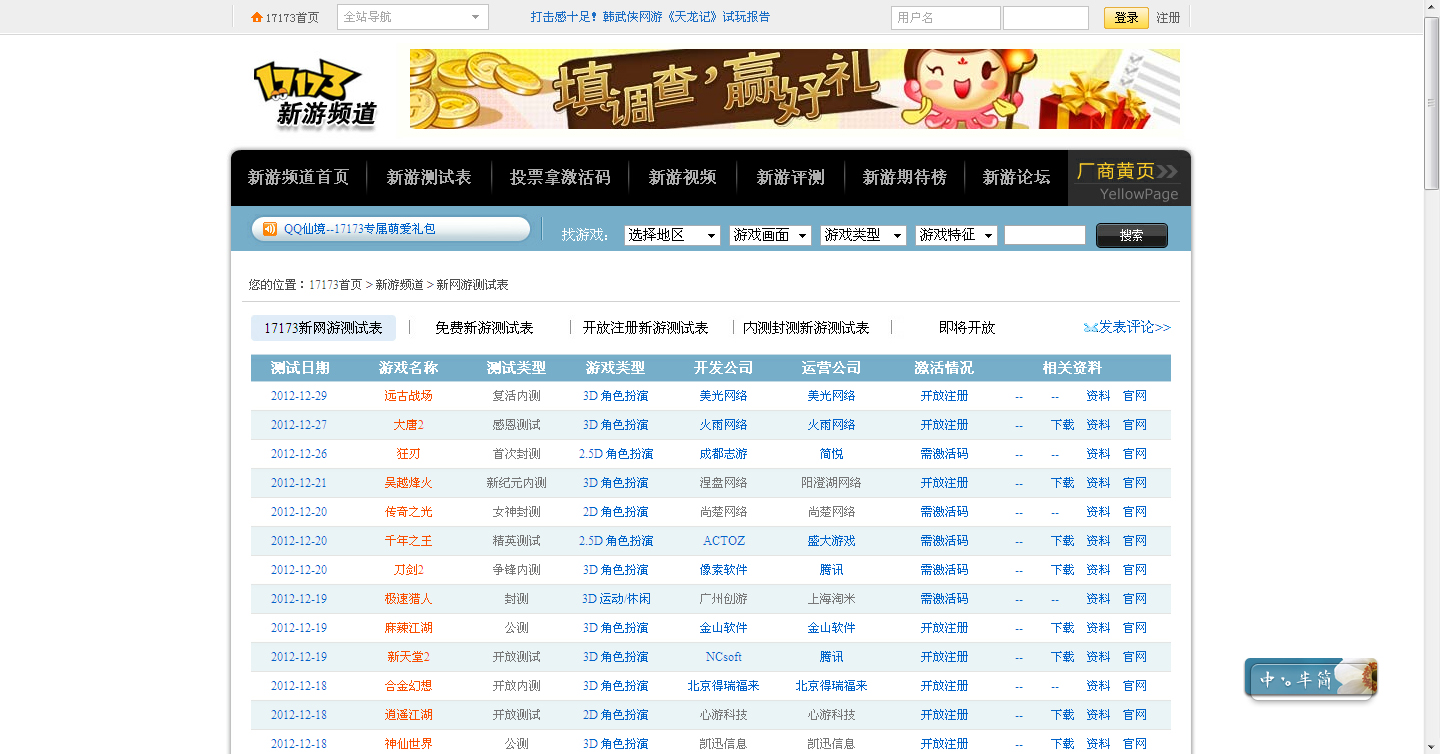Open the 全站导航 site navigation dropdown
This screenshot has height=754, width=1440.
click(x=412, y=17)
